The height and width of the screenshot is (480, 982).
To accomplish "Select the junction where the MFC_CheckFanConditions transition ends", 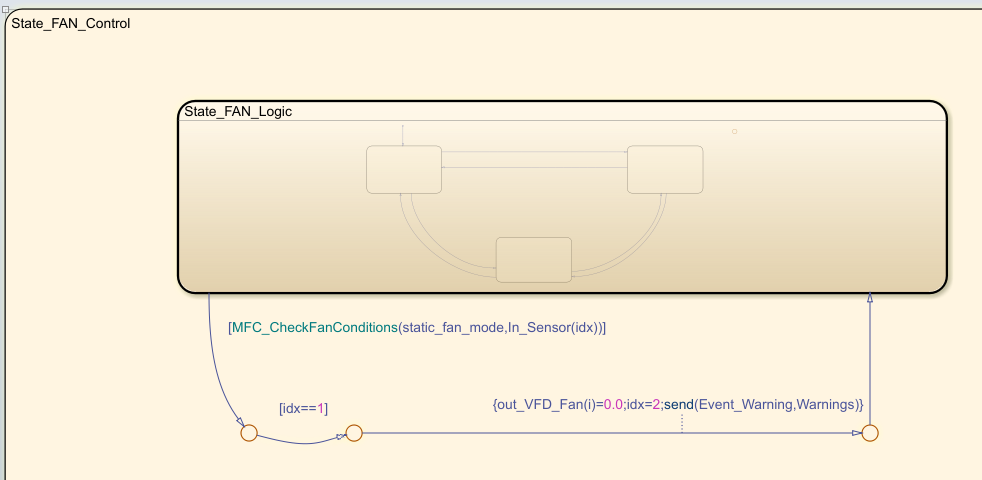I will coord(249,432).
